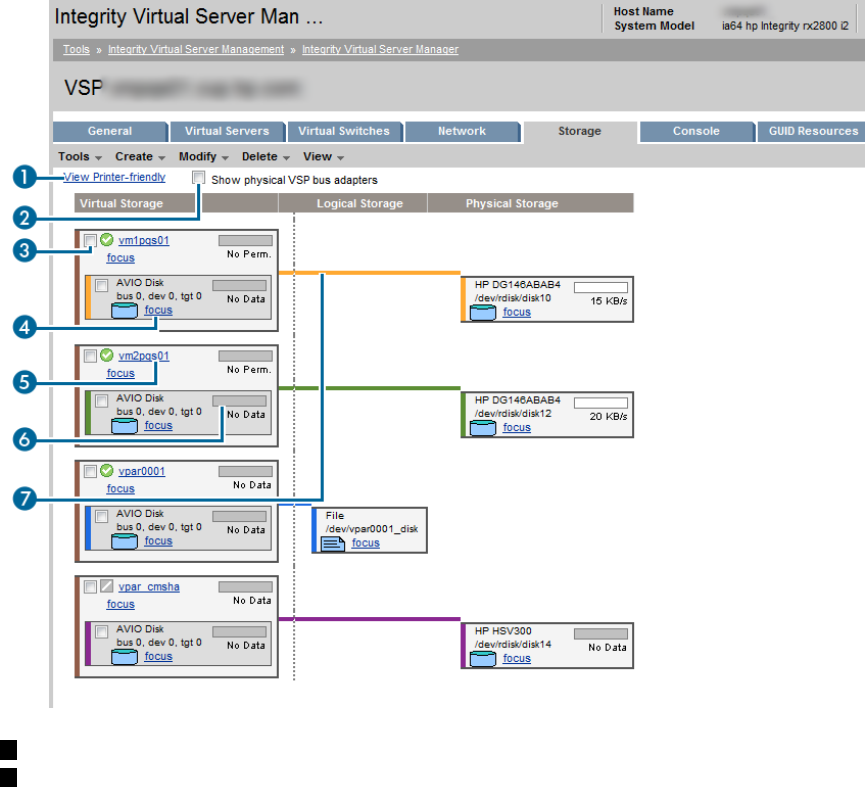865x787 pixels.
Task: Click the AVIO disk icon under vm1pqs01
Action: 124,311
